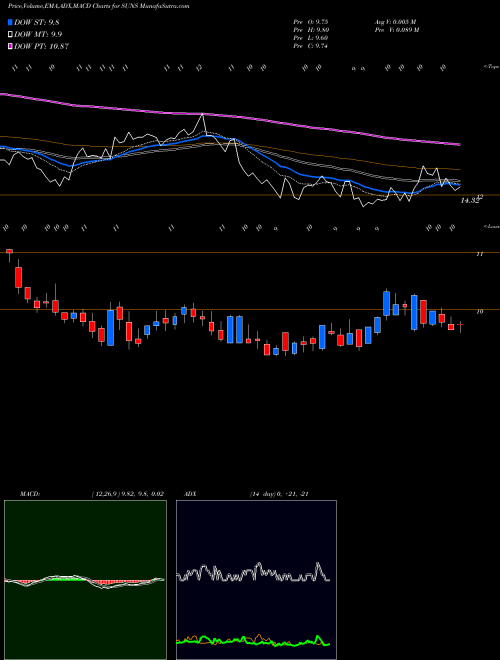Click the 'ADX' panel heading

[190, 494]
